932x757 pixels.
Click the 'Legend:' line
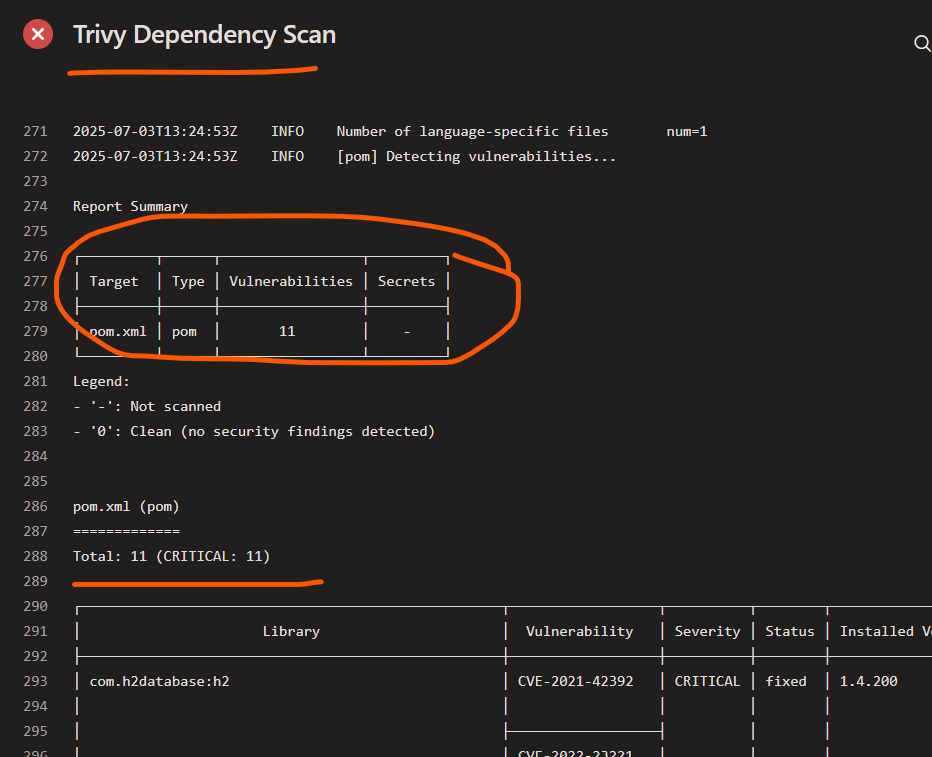[x=101, y=381]
